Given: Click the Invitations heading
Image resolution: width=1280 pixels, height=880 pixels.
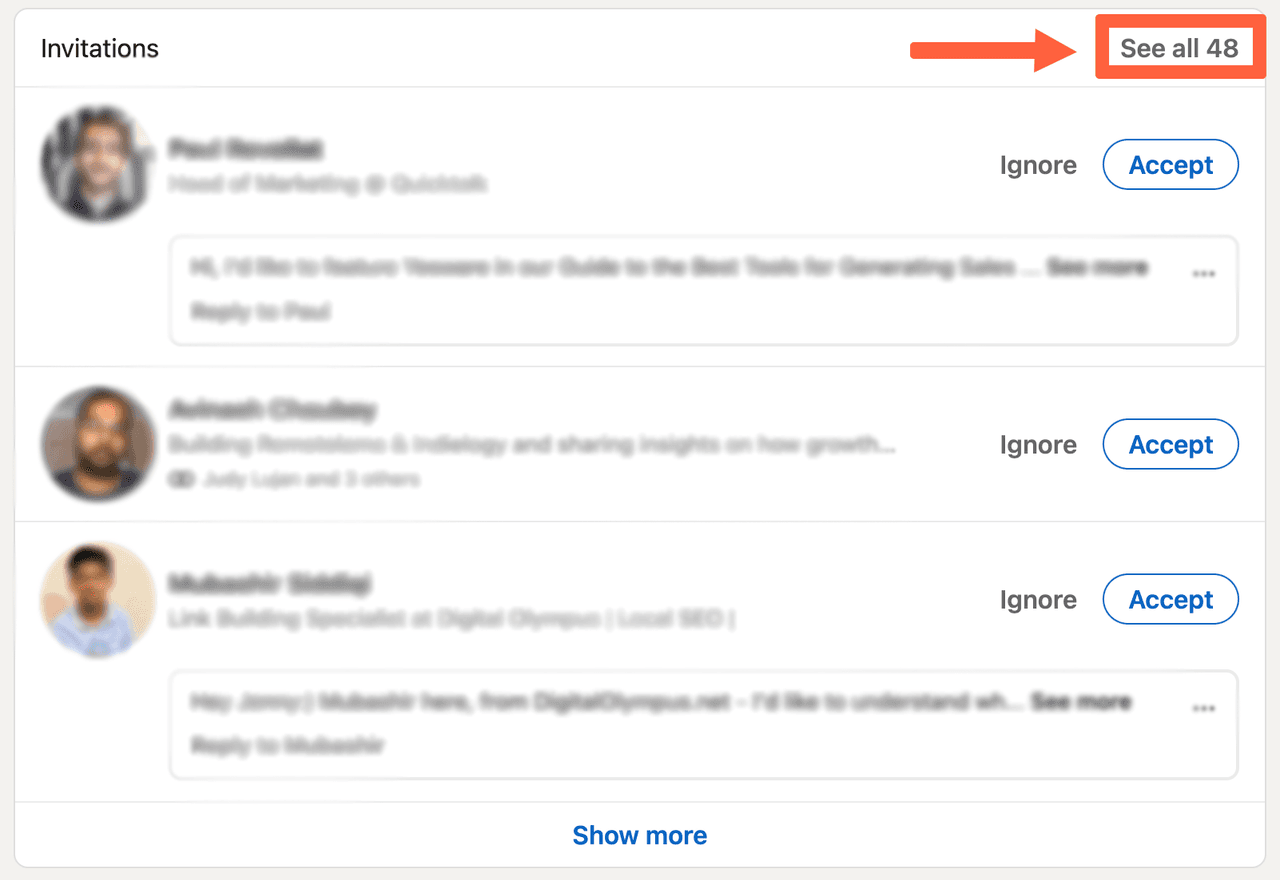Looking at the screenshot, I should click(99, 47).
